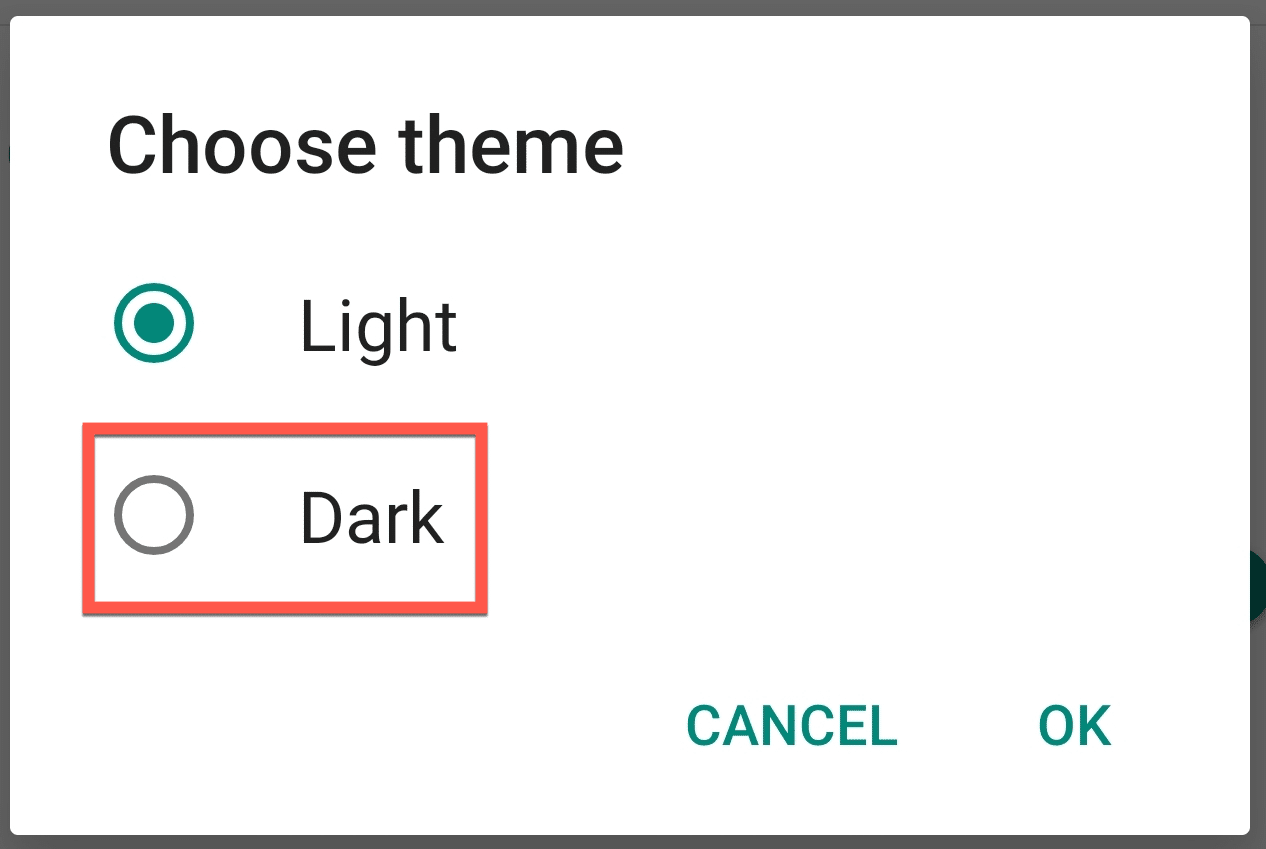Click the filled radio circle beside Light
This screenshot has height=849, width=1266.
click(153, 322)
